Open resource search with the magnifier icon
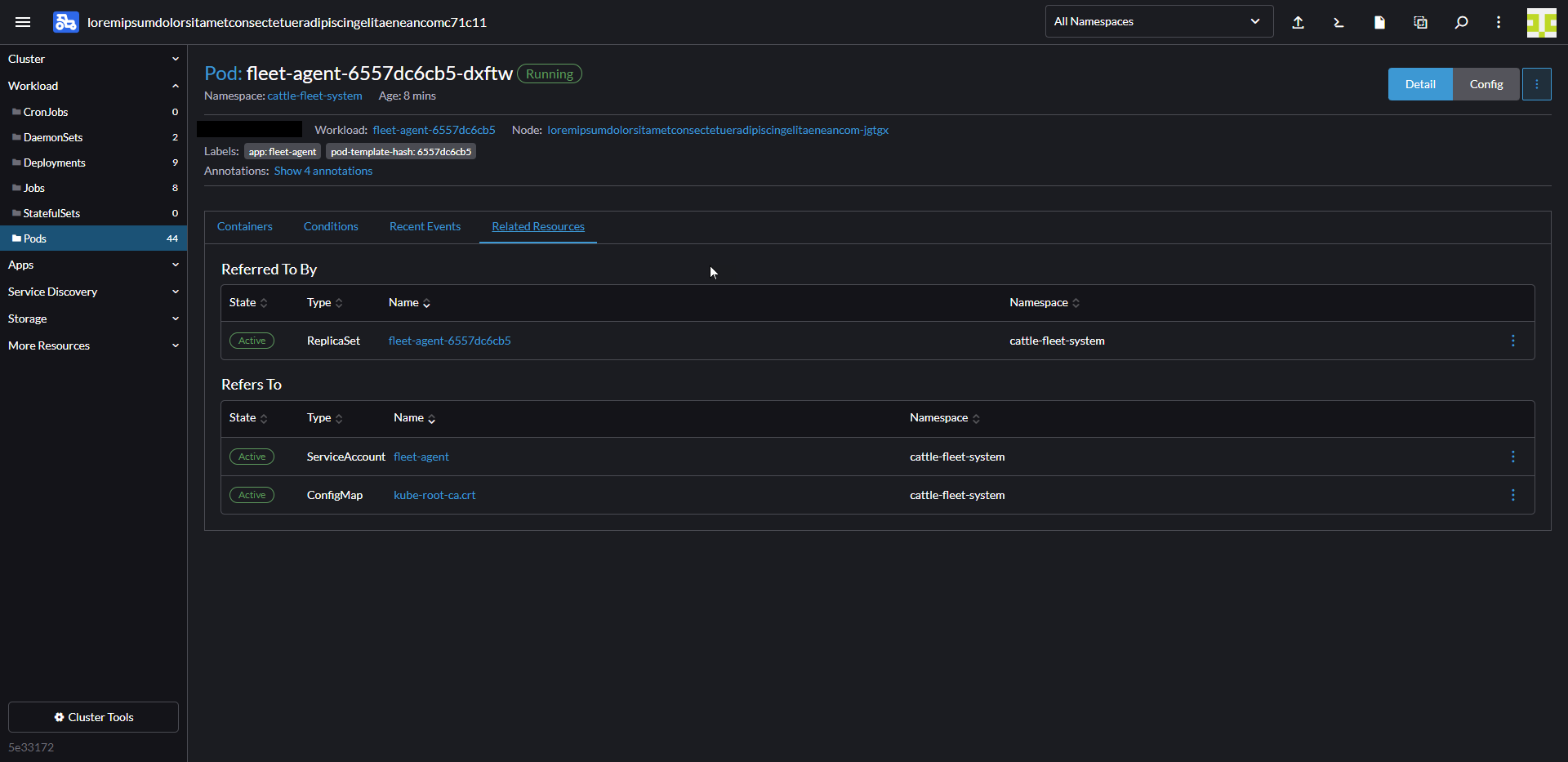The height and width of the screenshot is (762, 1568). [1462, 22]
